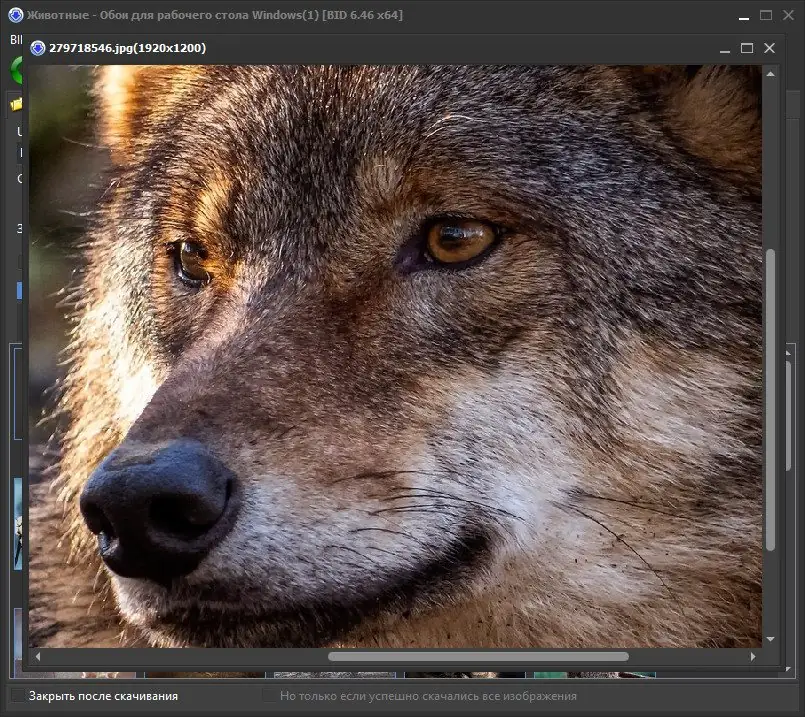
Task: Close the main BID application window
Action: pos(789,15)
